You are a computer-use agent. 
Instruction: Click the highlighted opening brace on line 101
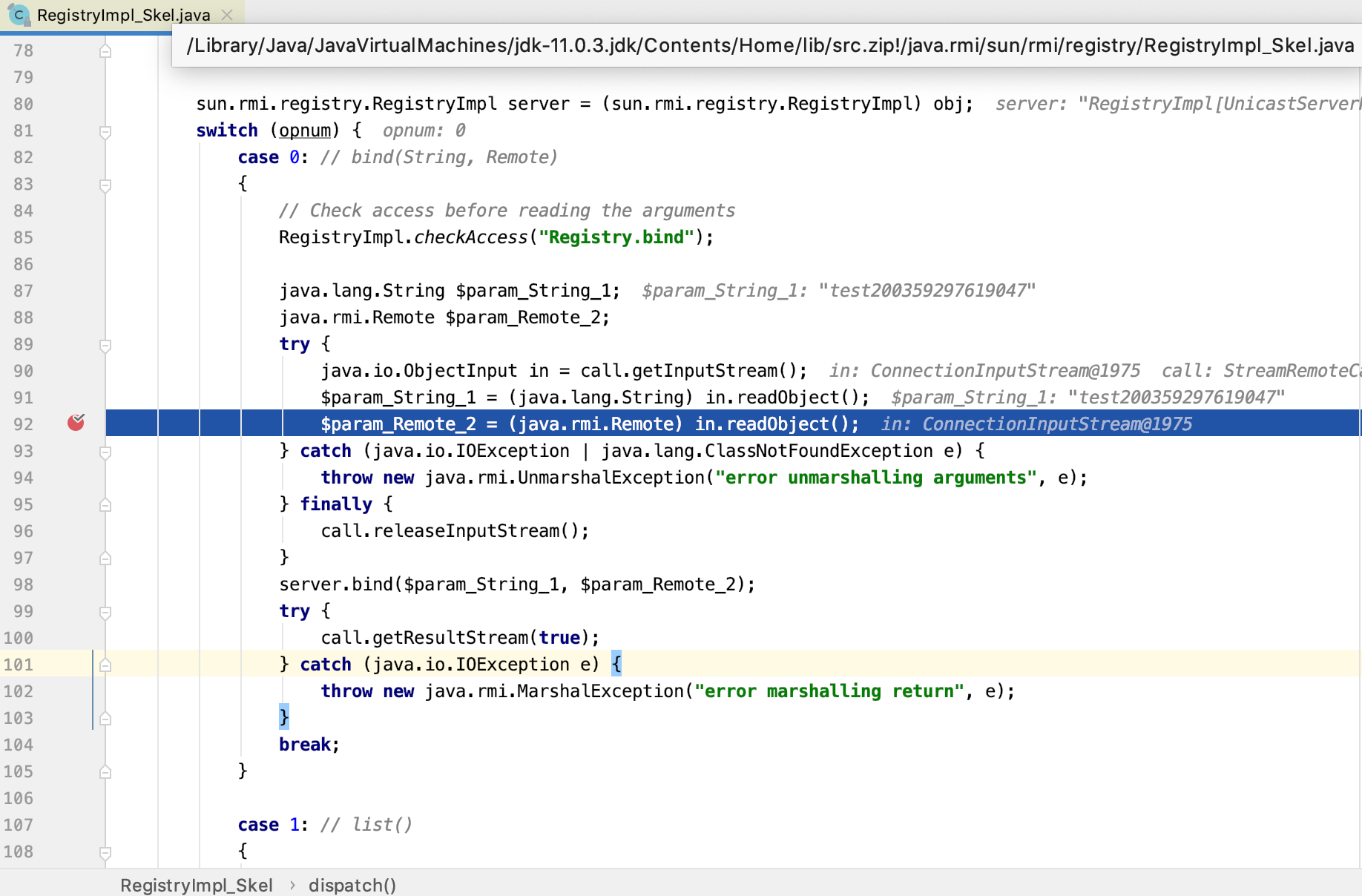point(616,664)
